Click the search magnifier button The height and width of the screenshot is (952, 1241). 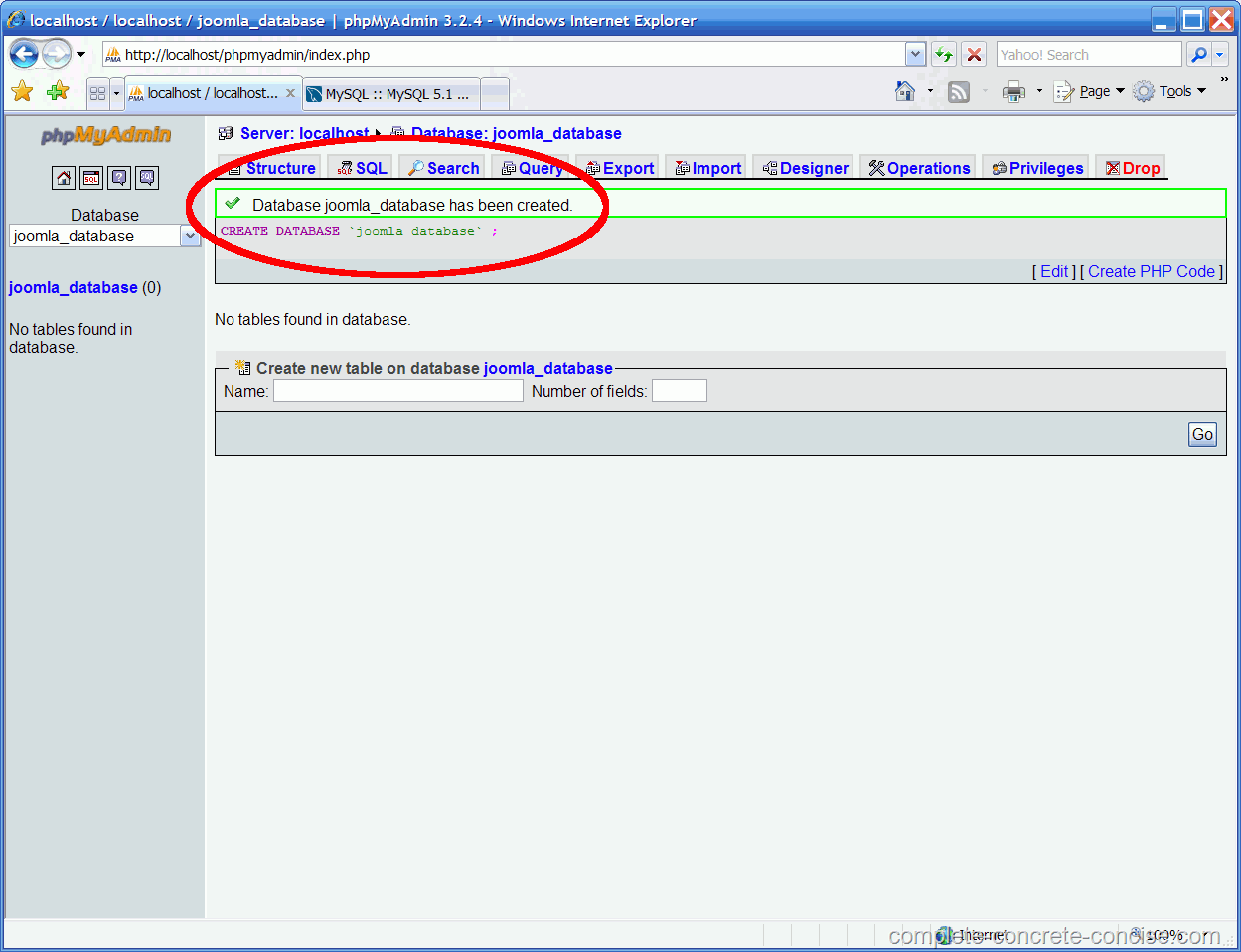pyautogui.click(x=1199, y=54)
